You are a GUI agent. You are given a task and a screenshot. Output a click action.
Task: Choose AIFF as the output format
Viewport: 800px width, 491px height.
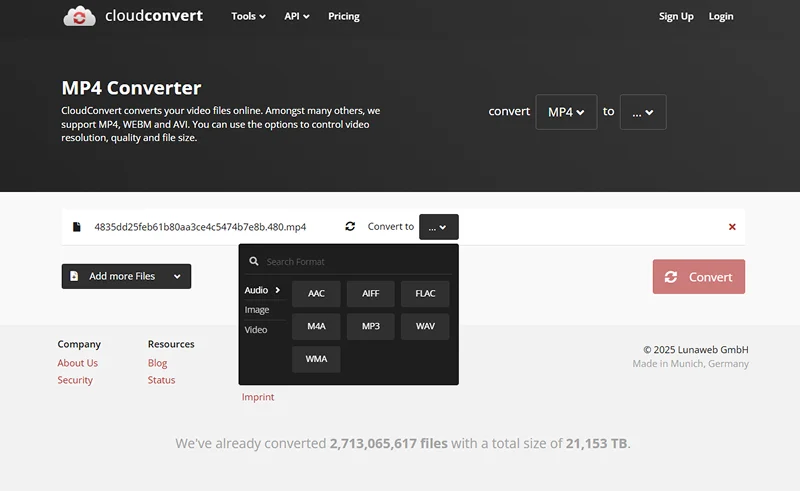[370, 293]
